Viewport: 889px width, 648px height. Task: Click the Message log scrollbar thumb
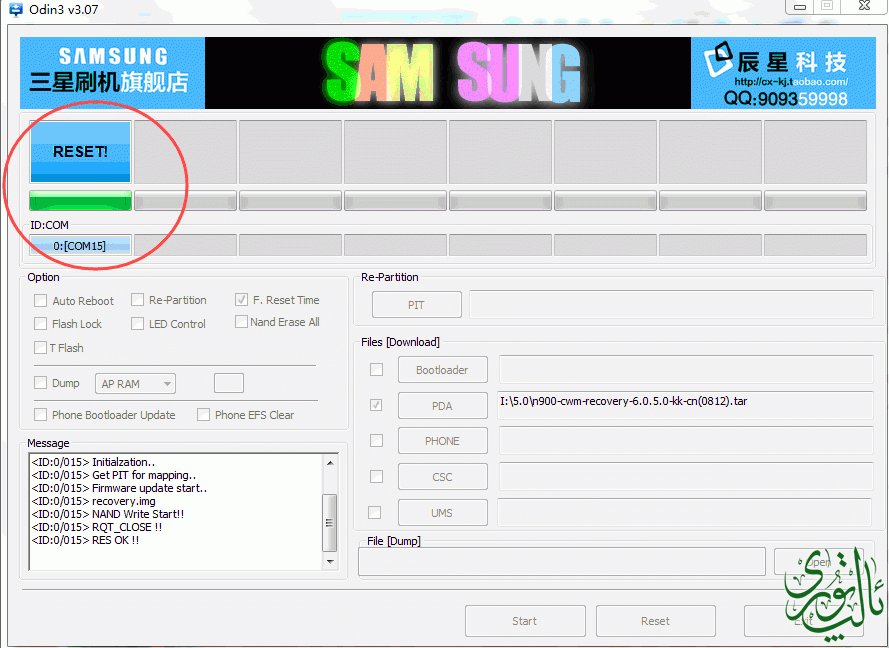pyautogui.click(x=329, y=522)
